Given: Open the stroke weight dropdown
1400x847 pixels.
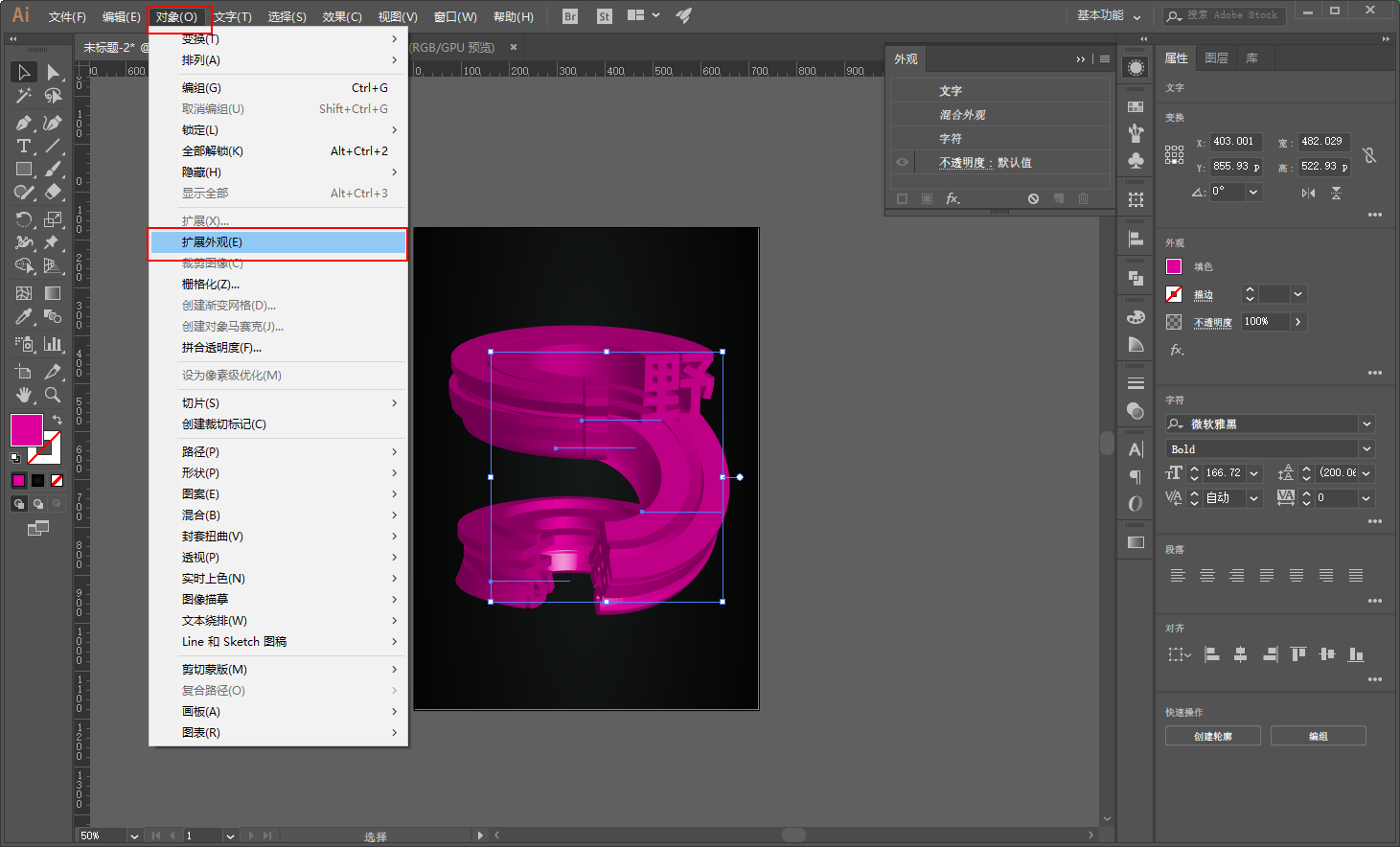Looking at the screenshot, I should click(1297, 294).
